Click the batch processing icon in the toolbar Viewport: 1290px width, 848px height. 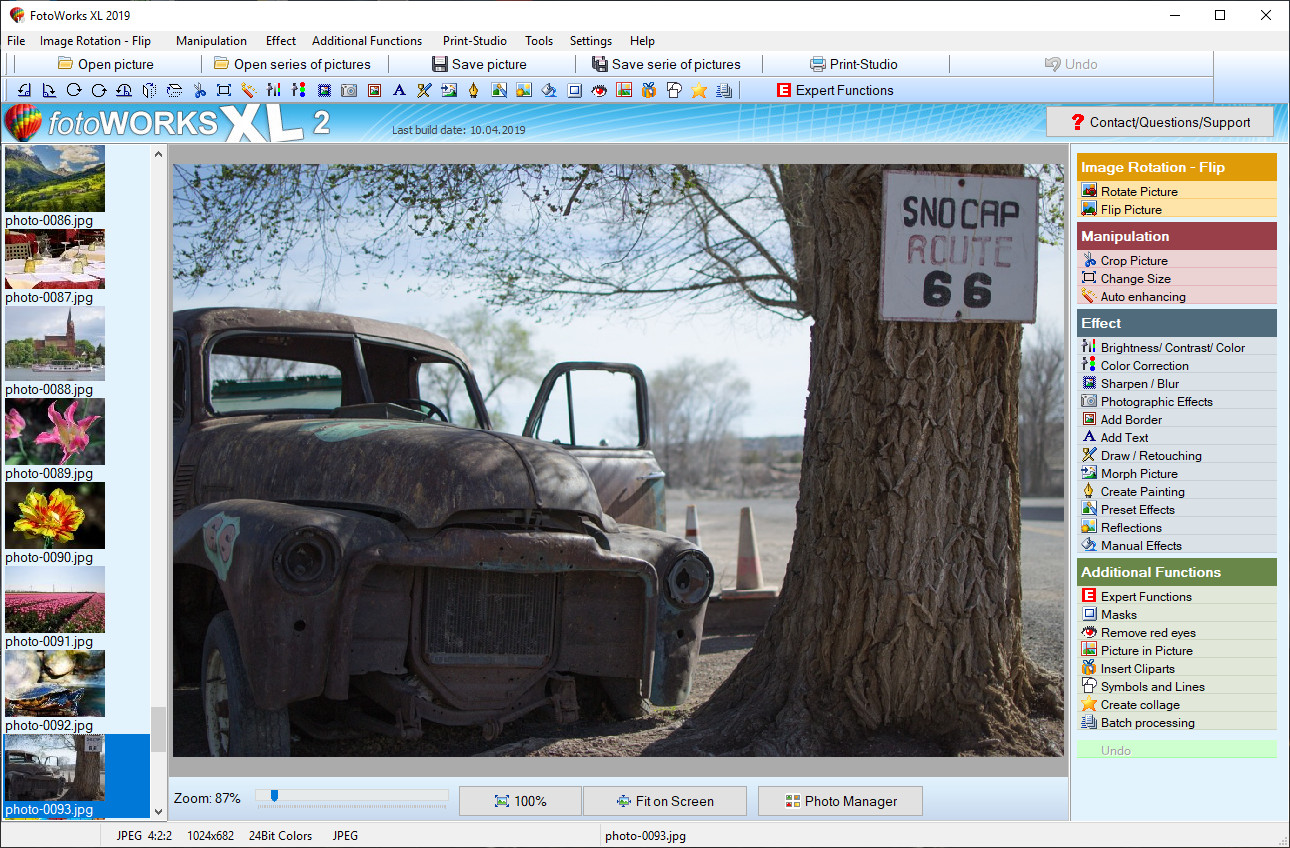724,90
